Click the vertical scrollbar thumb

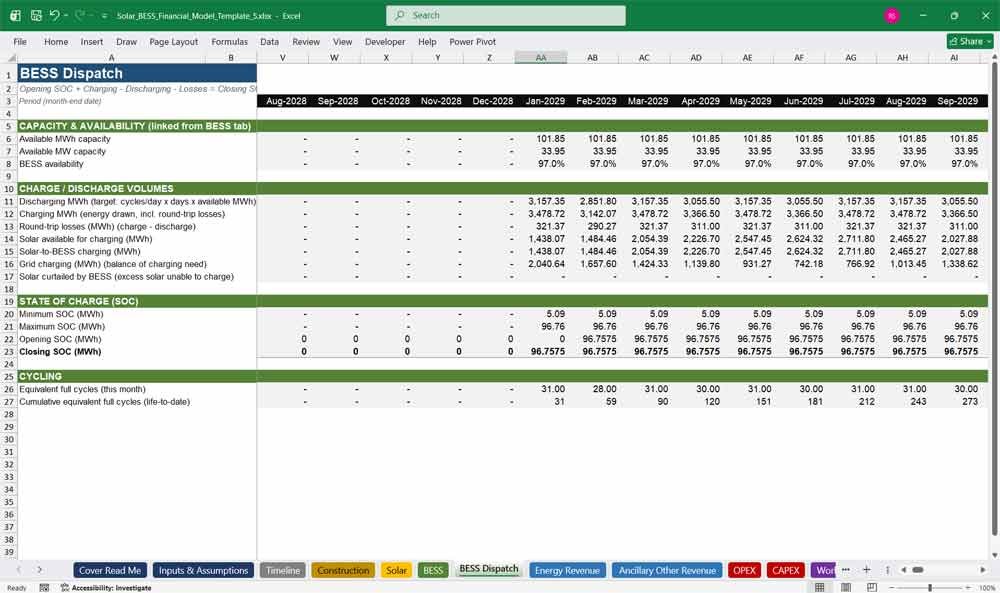(994, 300)
